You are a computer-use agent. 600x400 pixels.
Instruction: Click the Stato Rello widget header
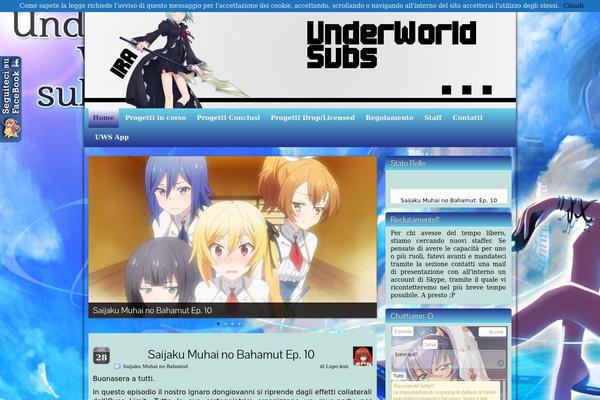coord(448,163)
